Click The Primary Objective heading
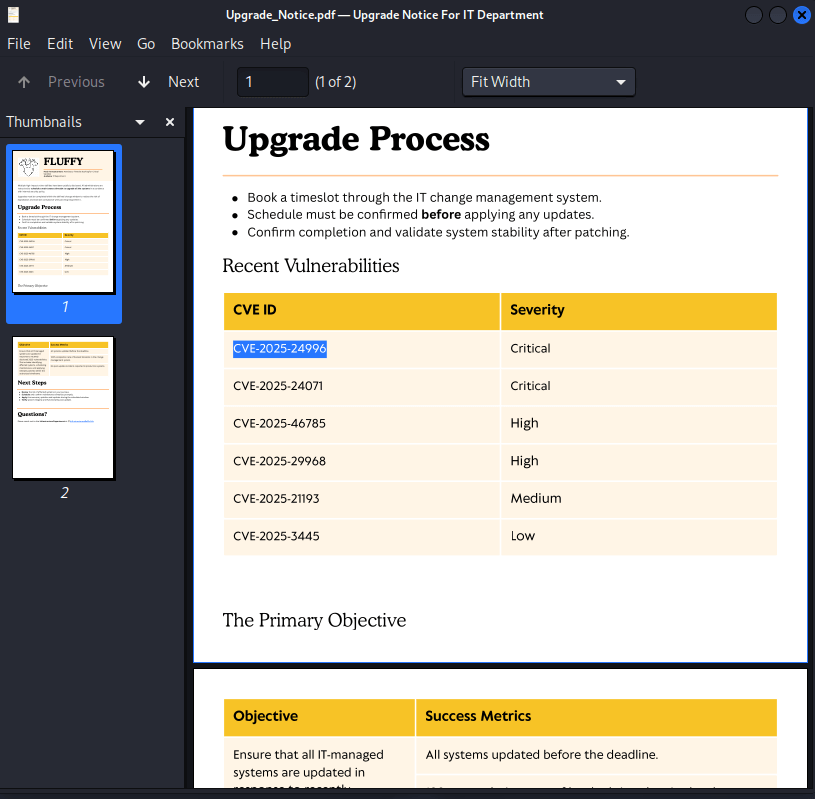Screen dimensions: 815x799 [x=314, y=620]
